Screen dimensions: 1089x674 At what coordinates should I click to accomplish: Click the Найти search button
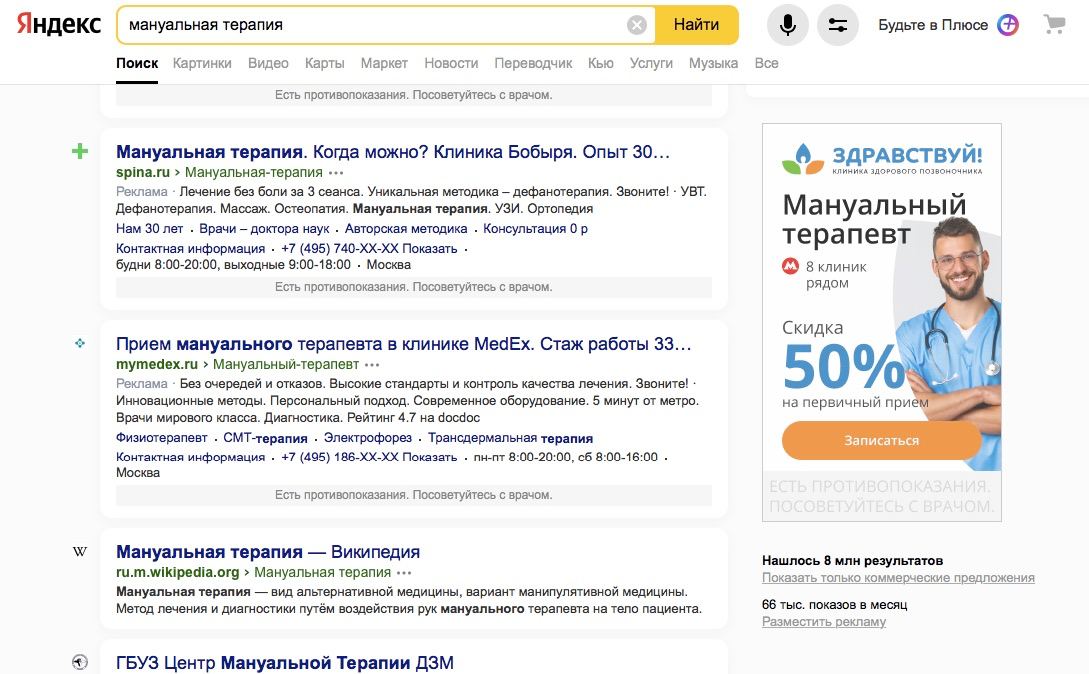(x=697, y=25)
